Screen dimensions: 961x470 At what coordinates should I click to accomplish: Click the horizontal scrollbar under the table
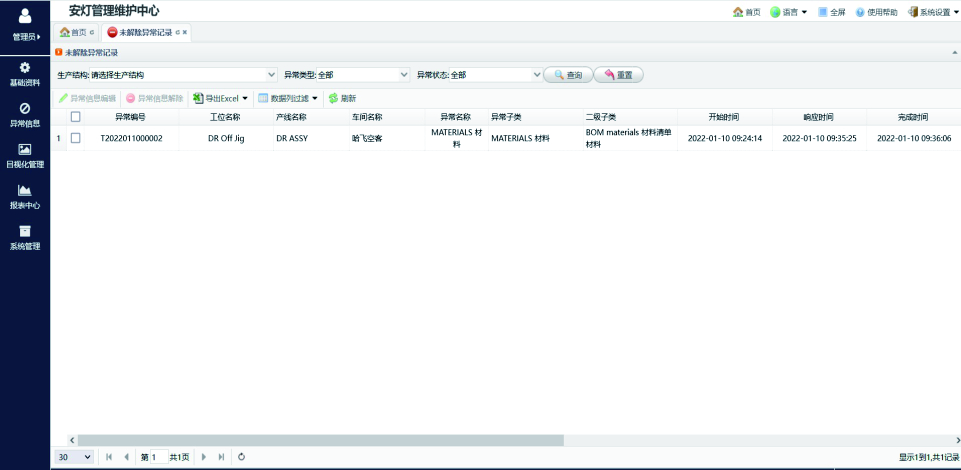coord(320,440)
